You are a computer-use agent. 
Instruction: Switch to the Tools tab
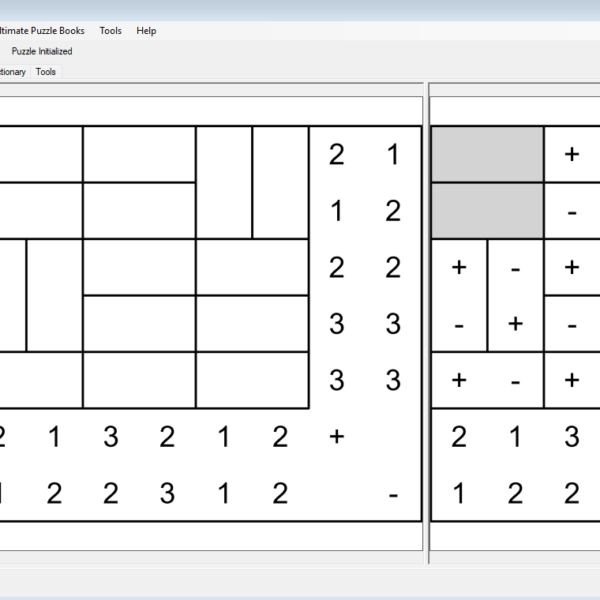pyautogui.click(x=46, y=72)
